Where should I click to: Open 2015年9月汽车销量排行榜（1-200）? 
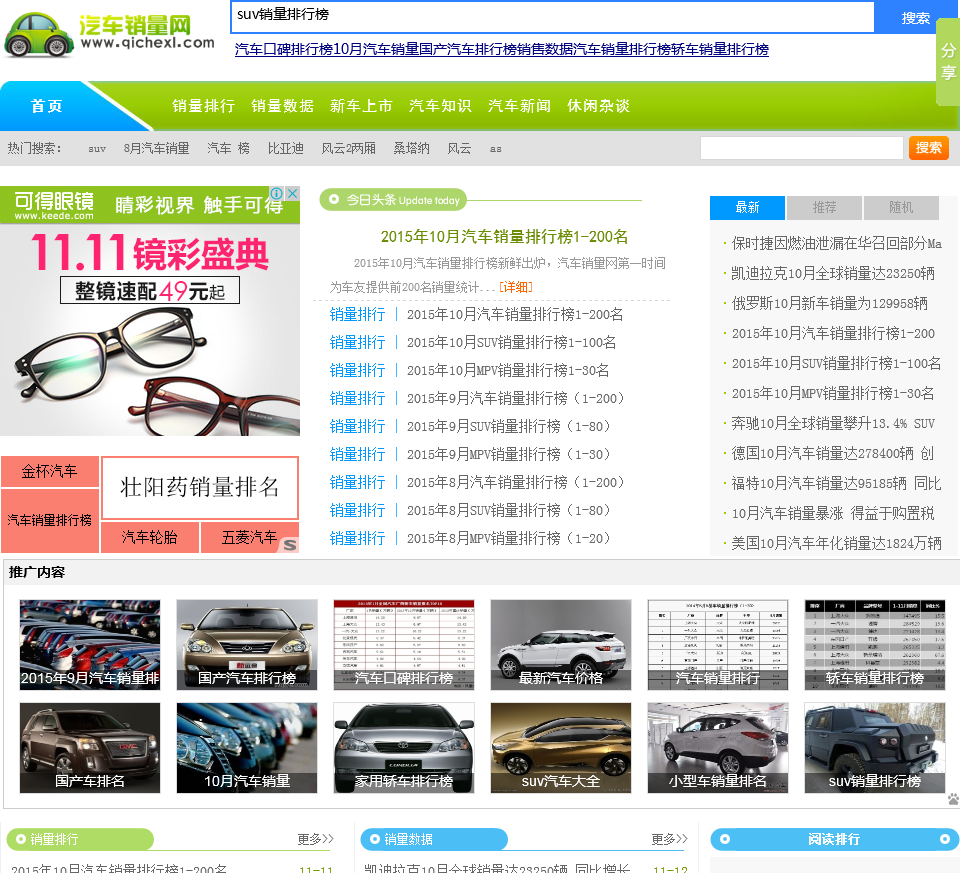point(516,399)
